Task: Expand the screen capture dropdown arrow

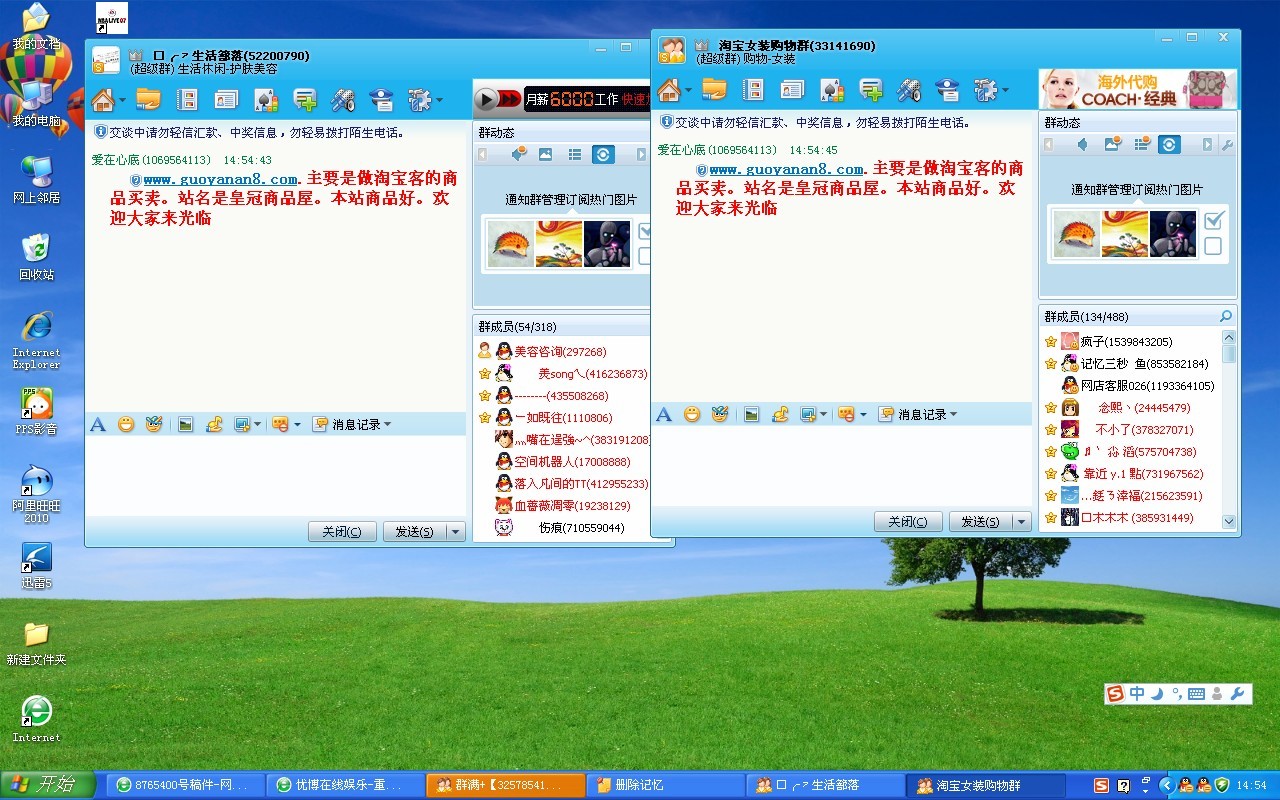Action: point(823,413)
